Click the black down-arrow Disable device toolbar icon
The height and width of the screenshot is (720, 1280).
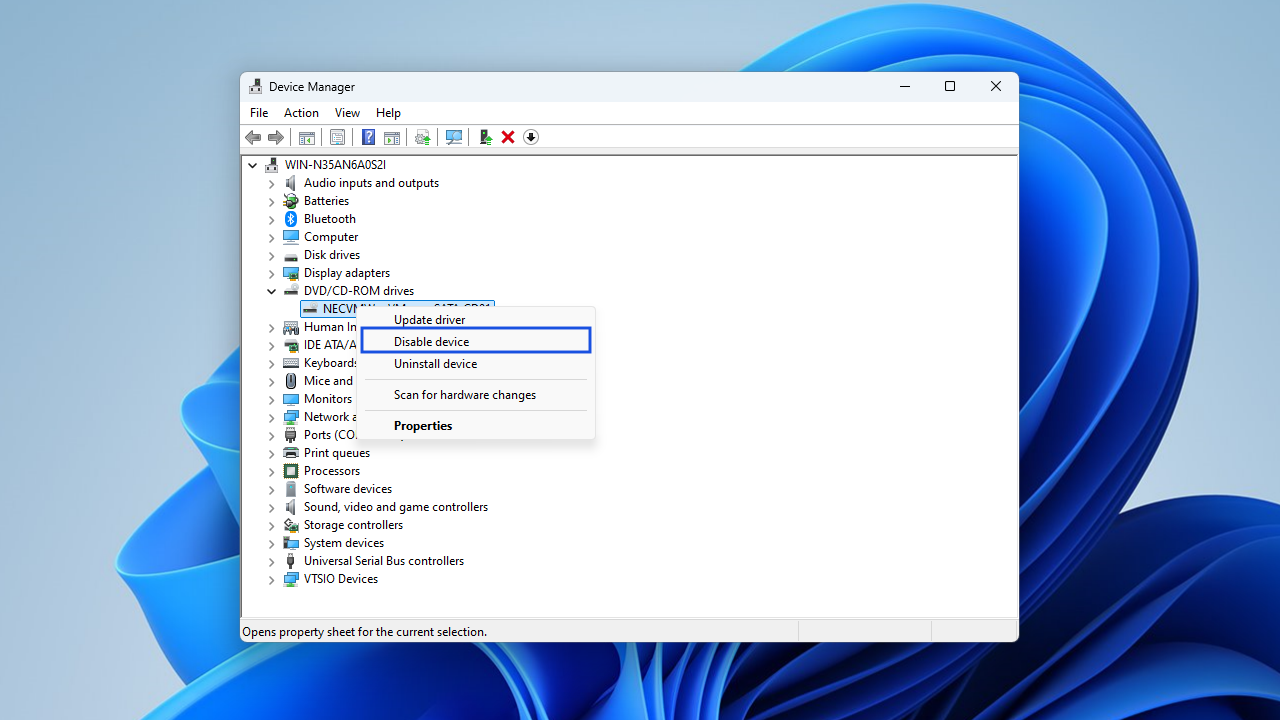pos(531,137)
